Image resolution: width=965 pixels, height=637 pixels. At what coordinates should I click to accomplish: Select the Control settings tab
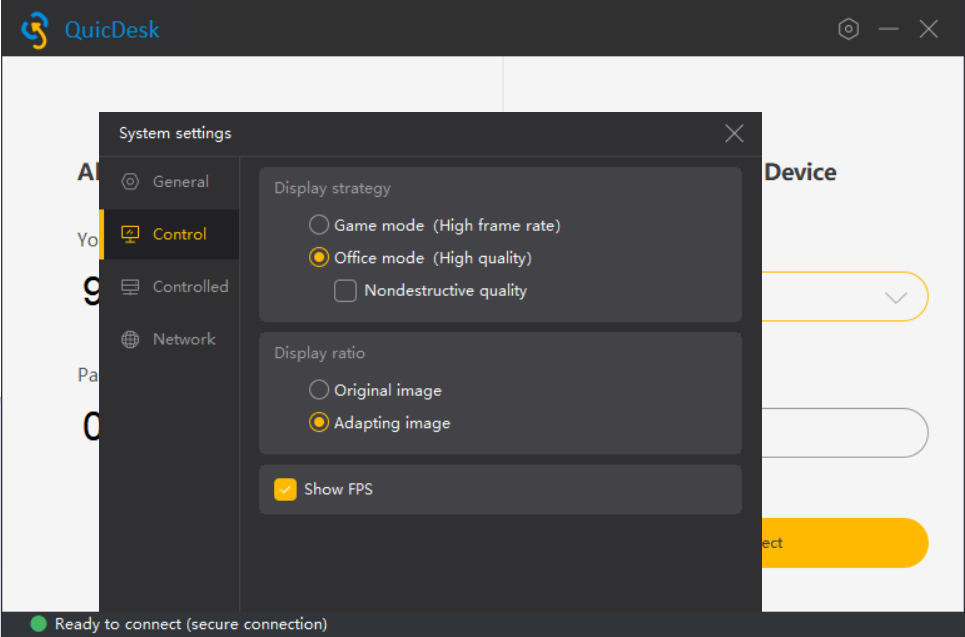[x=169, y=234]
